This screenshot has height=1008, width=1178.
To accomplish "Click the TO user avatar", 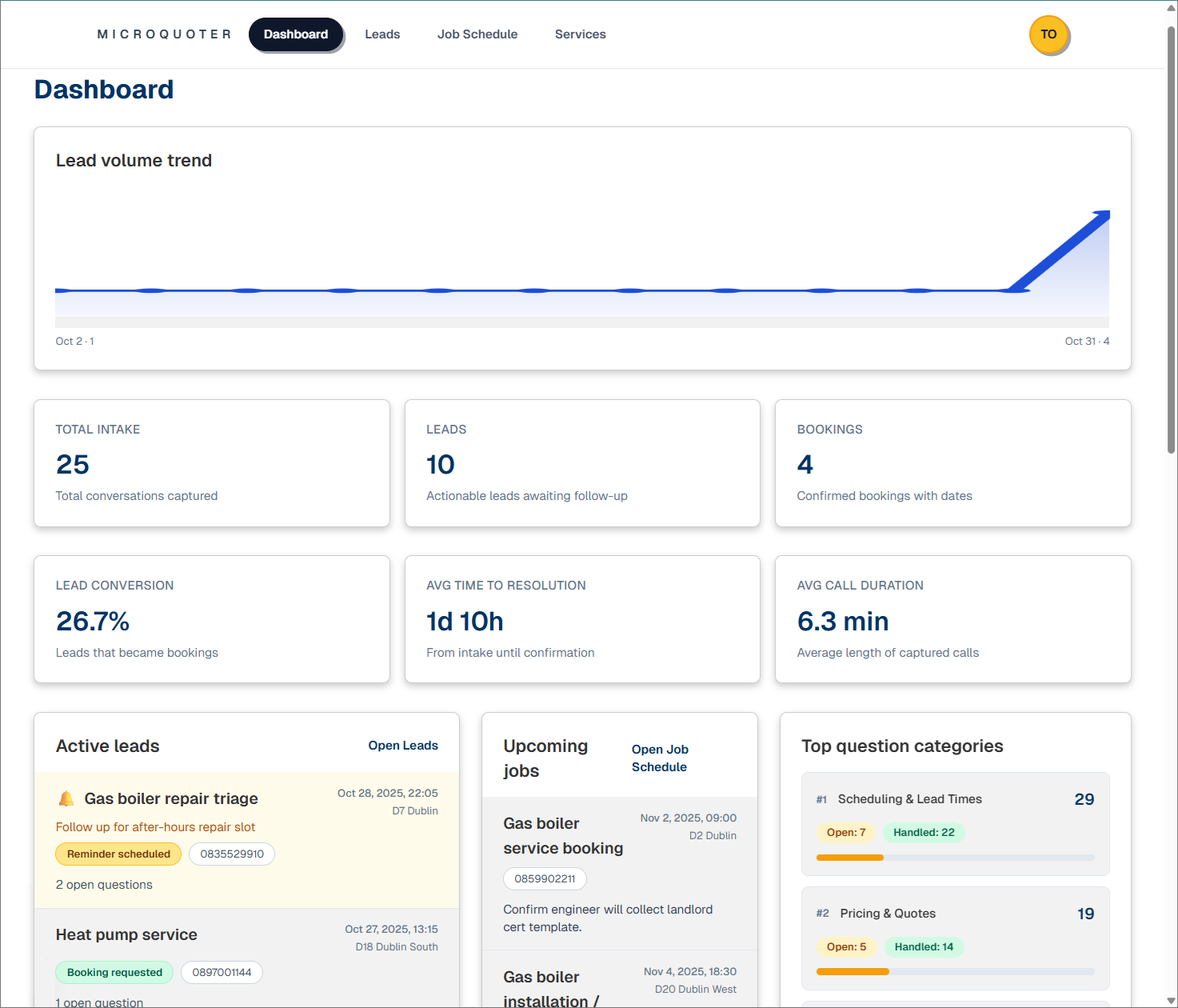I will coord(1048,35).
